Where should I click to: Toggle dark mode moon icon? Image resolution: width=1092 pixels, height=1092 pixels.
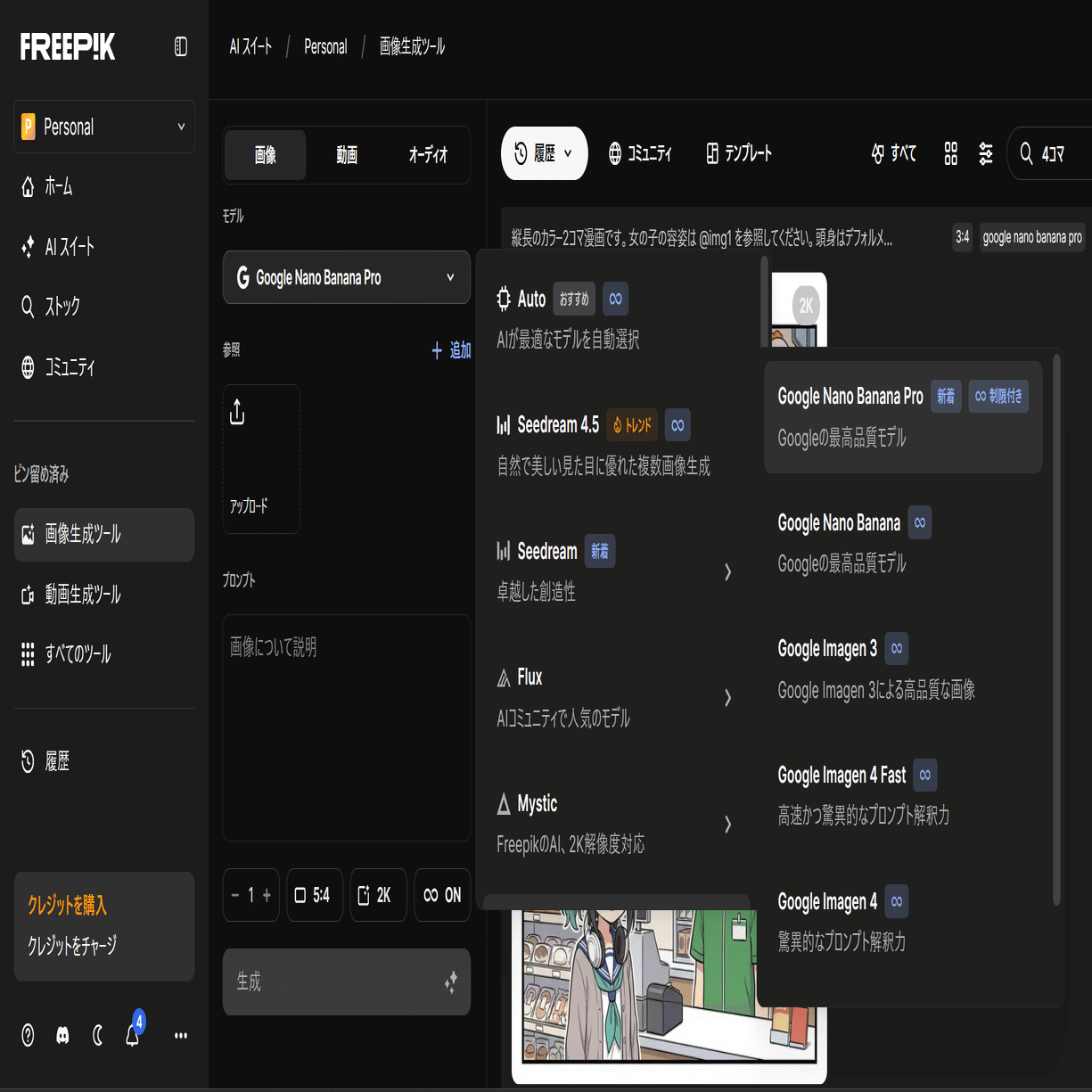click(97, 1035)
